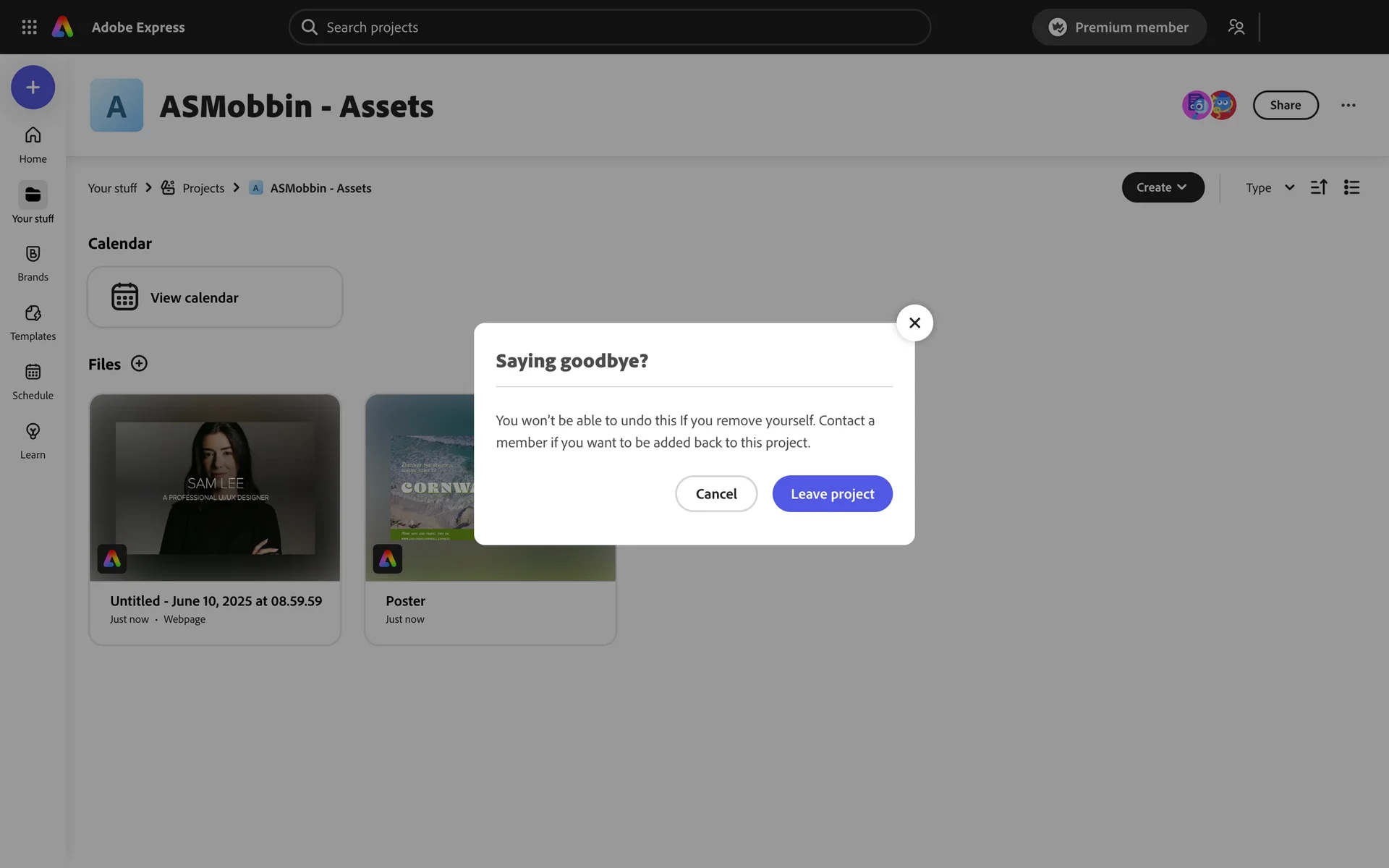Navigate to Your stuff breadcrumb

click(112, 188)
